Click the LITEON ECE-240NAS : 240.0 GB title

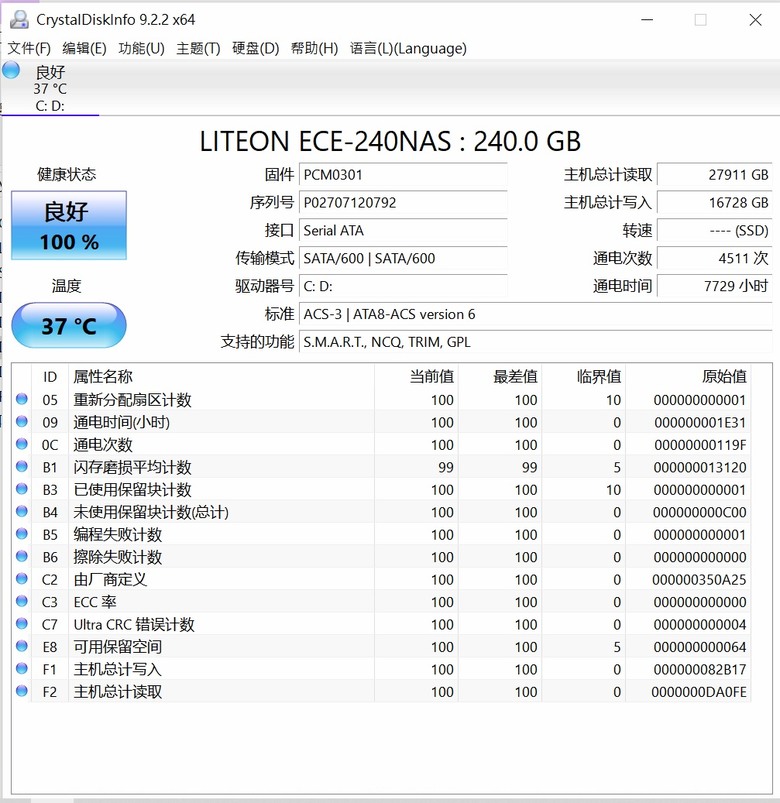pos(390,141)
